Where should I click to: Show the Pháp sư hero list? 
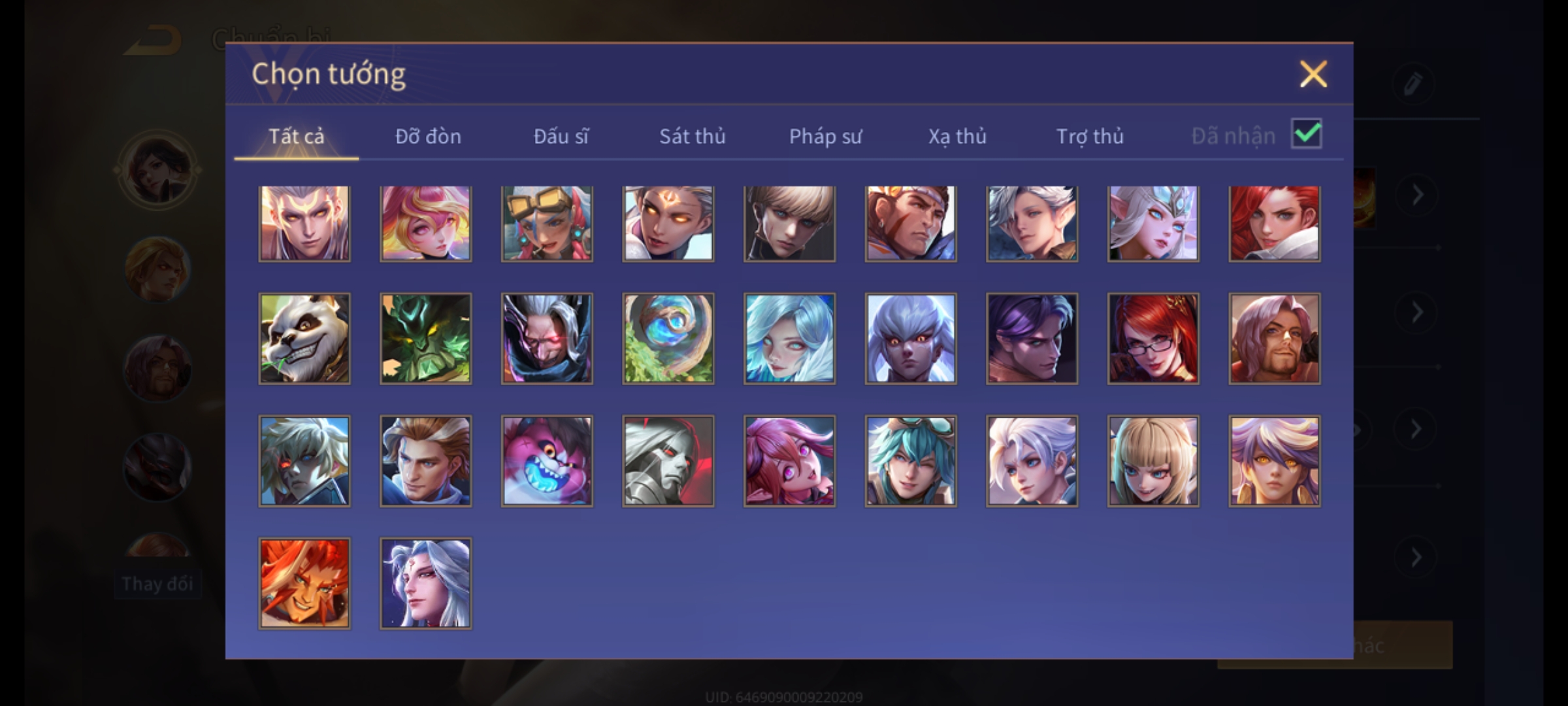click(x=825, y=136)
